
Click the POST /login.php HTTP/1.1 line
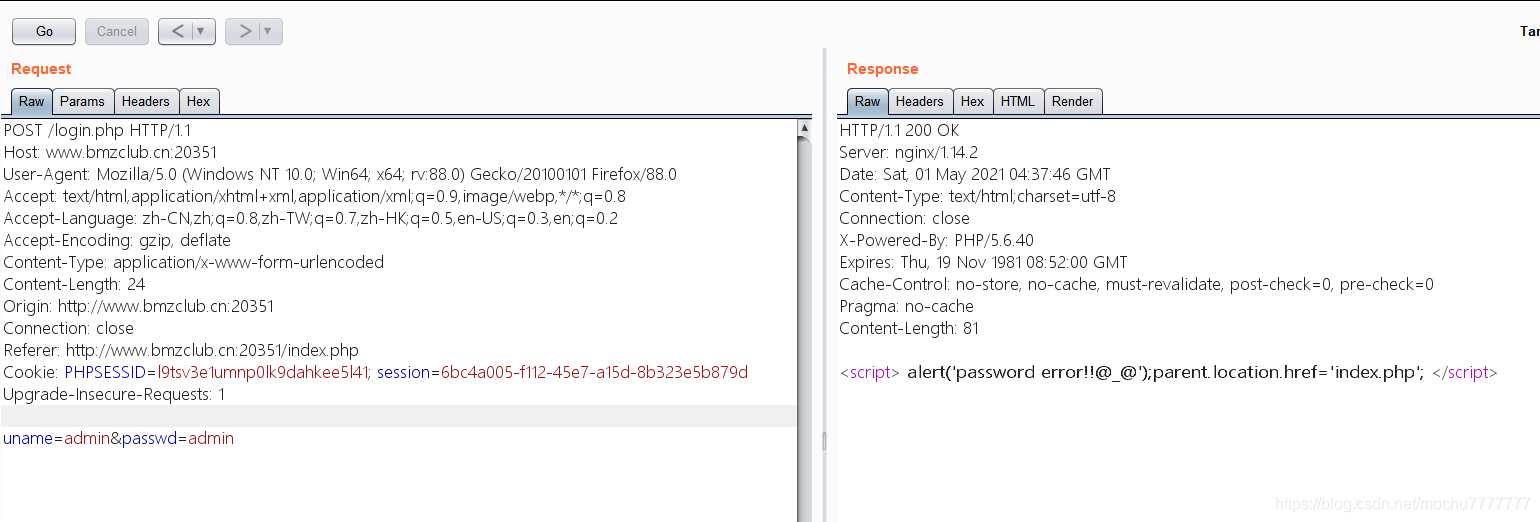[x=97, y=130]
